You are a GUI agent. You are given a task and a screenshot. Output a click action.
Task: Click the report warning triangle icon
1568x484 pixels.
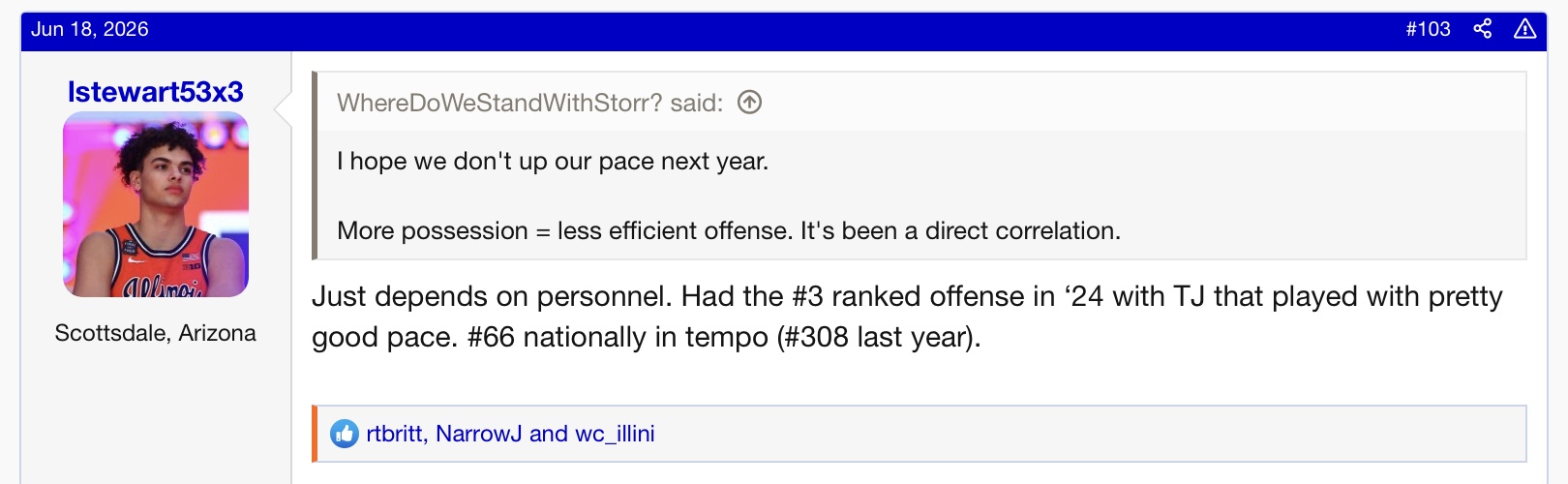[1525, 29]
